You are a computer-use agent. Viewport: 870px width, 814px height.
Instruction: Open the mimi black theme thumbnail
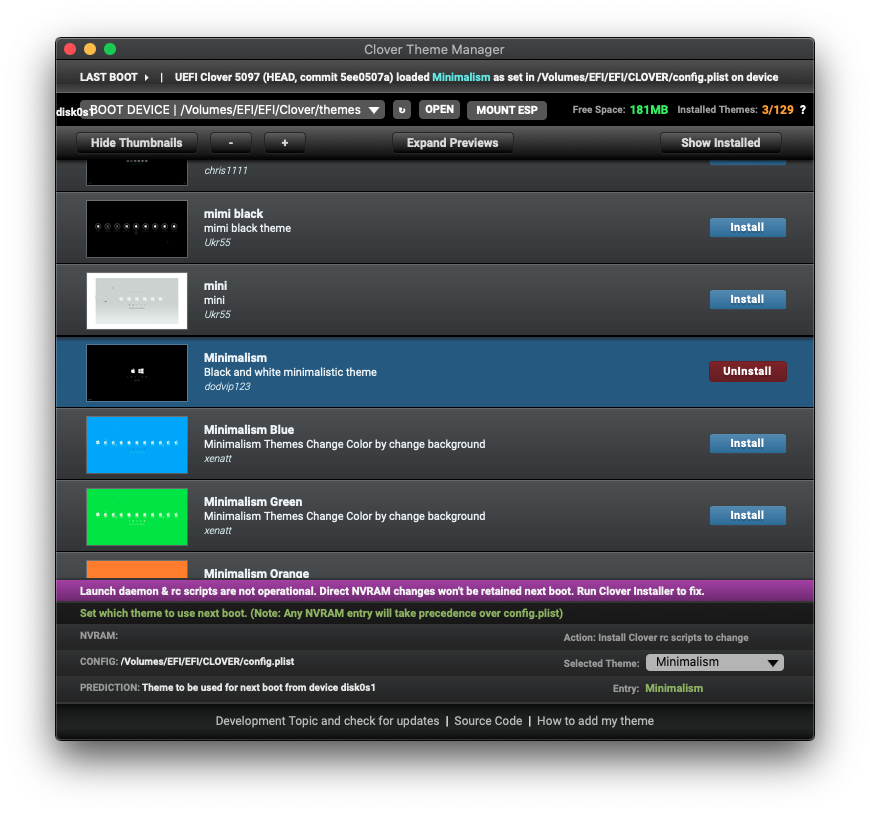[137, 229]
